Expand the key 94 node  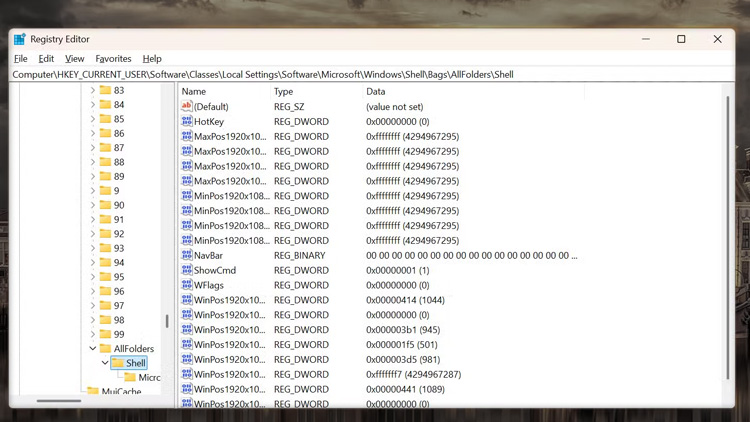pyautogui.click(x=93, y=262)
